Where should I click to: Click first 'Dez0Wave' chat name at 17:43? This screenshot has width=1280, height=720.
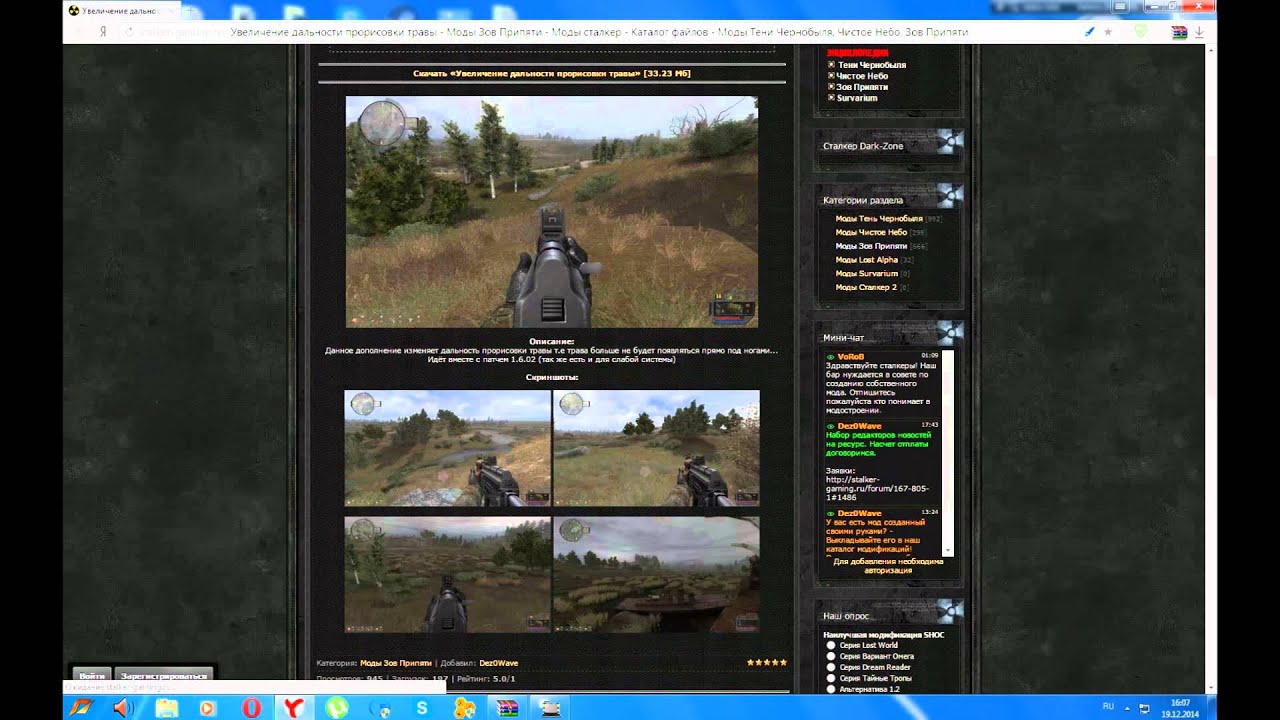pos(859,426)
